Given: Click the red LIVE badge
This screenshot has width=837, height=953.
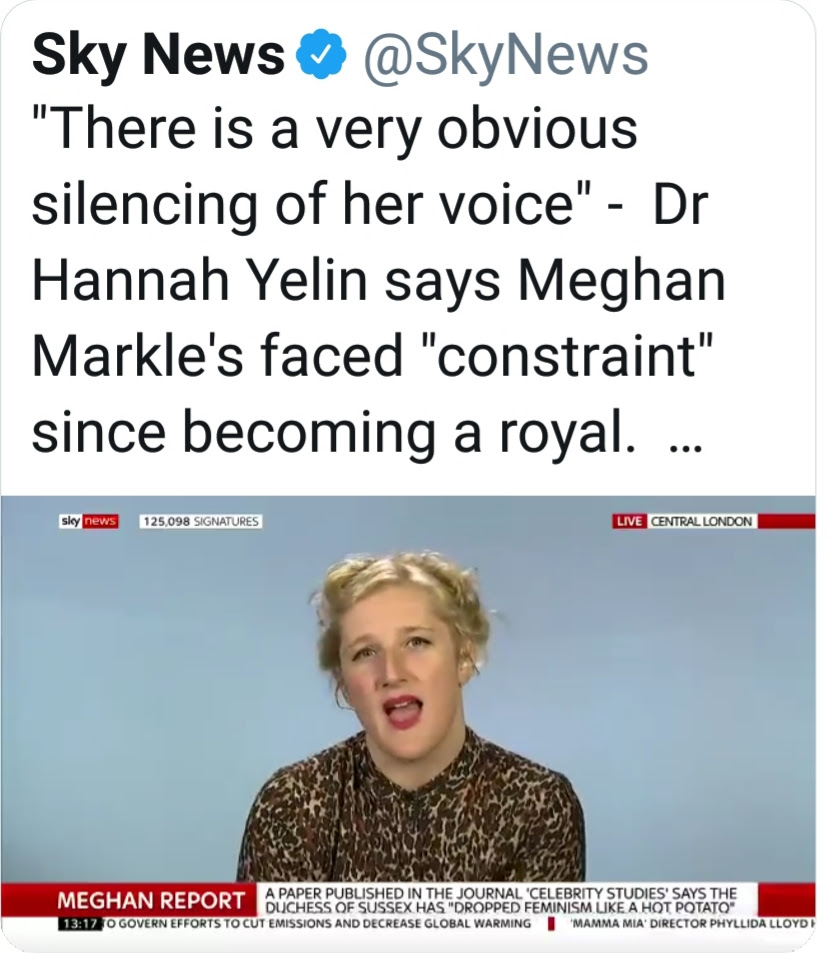Looking at the screenshot, I should click(x=629, y=521).
